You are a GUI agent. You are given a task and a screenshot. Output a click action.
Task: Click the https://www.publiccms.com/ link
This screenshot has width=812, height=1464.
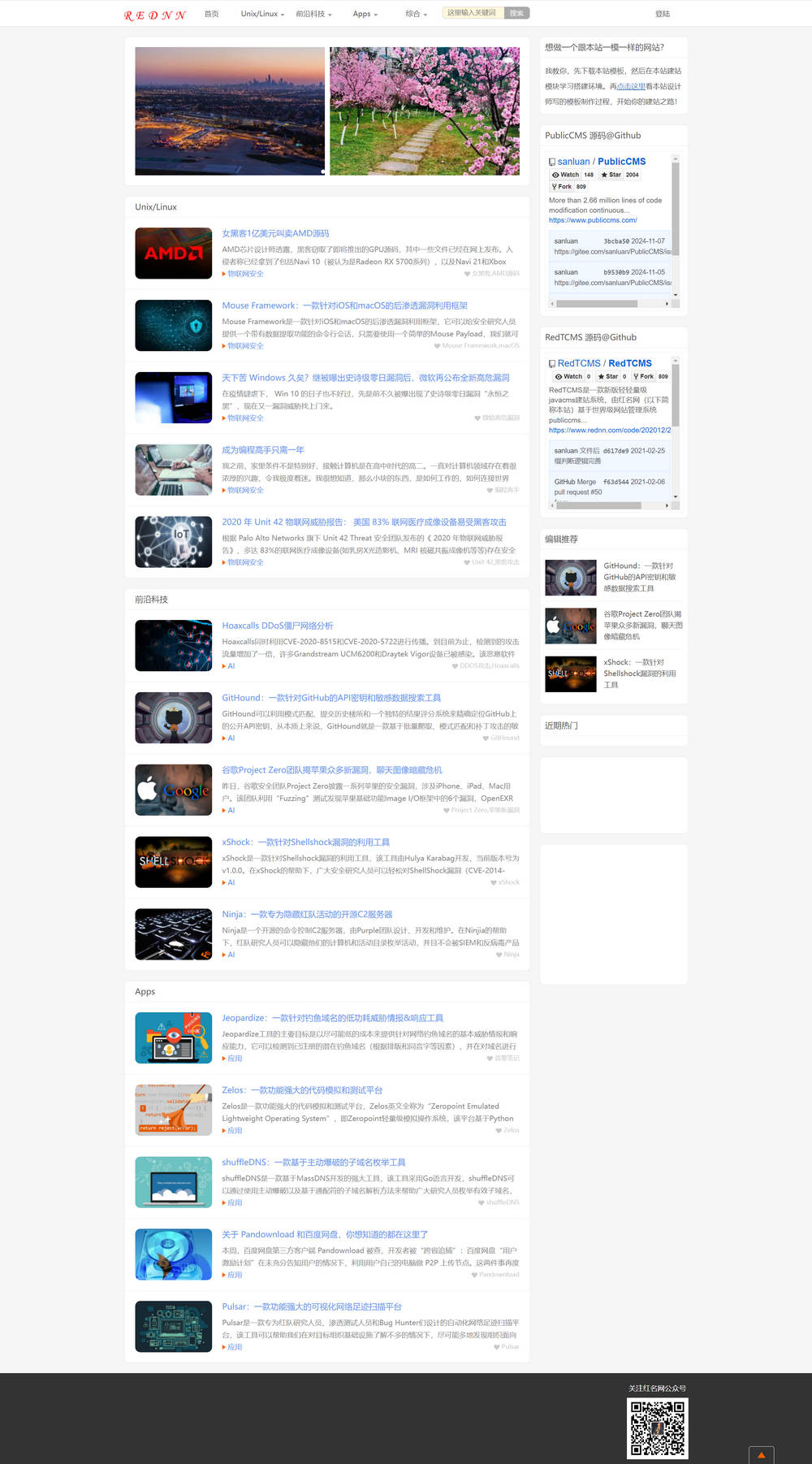click(x=593, y=220)
